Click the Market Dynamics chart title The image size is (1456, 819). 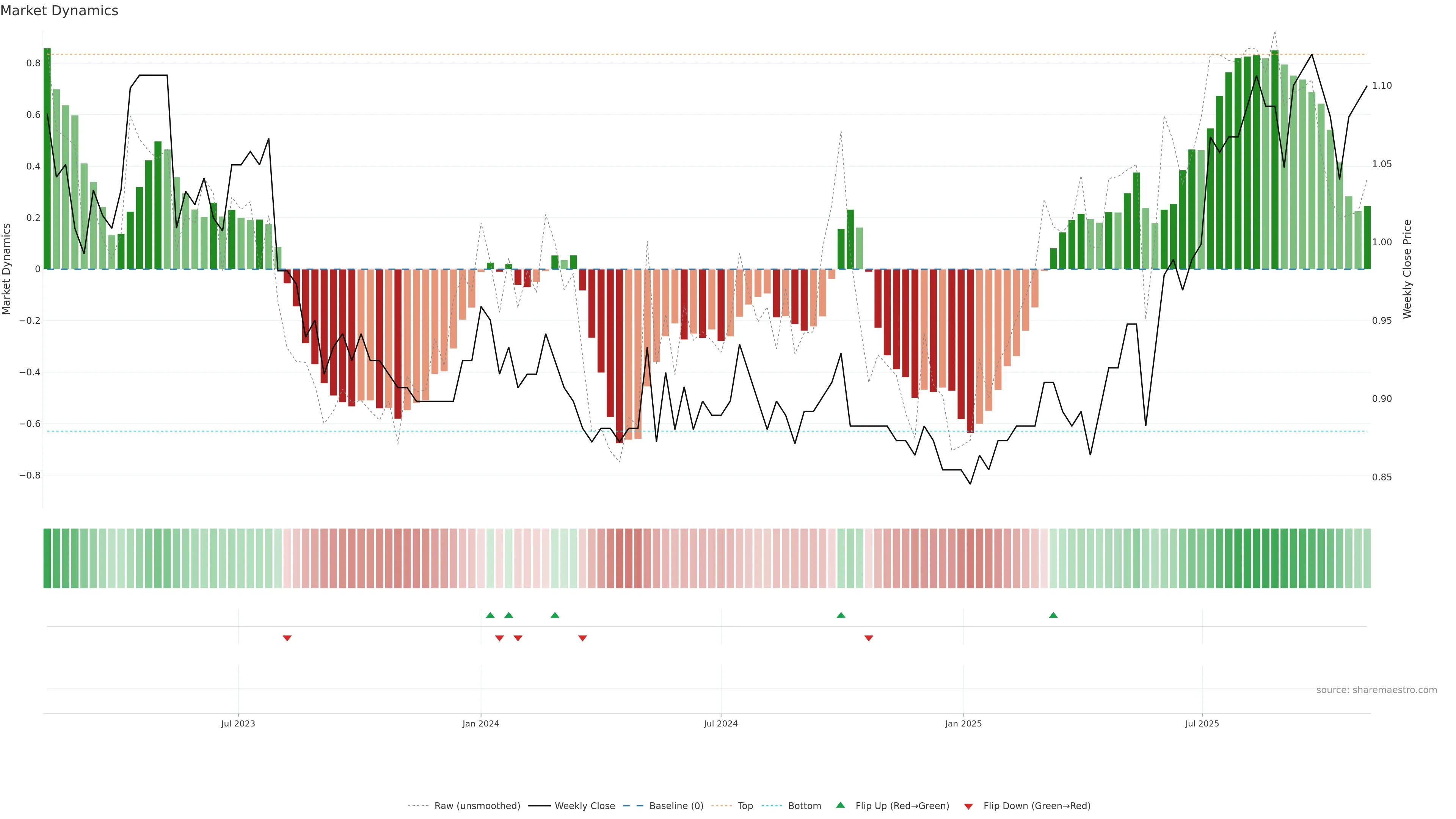60,11
